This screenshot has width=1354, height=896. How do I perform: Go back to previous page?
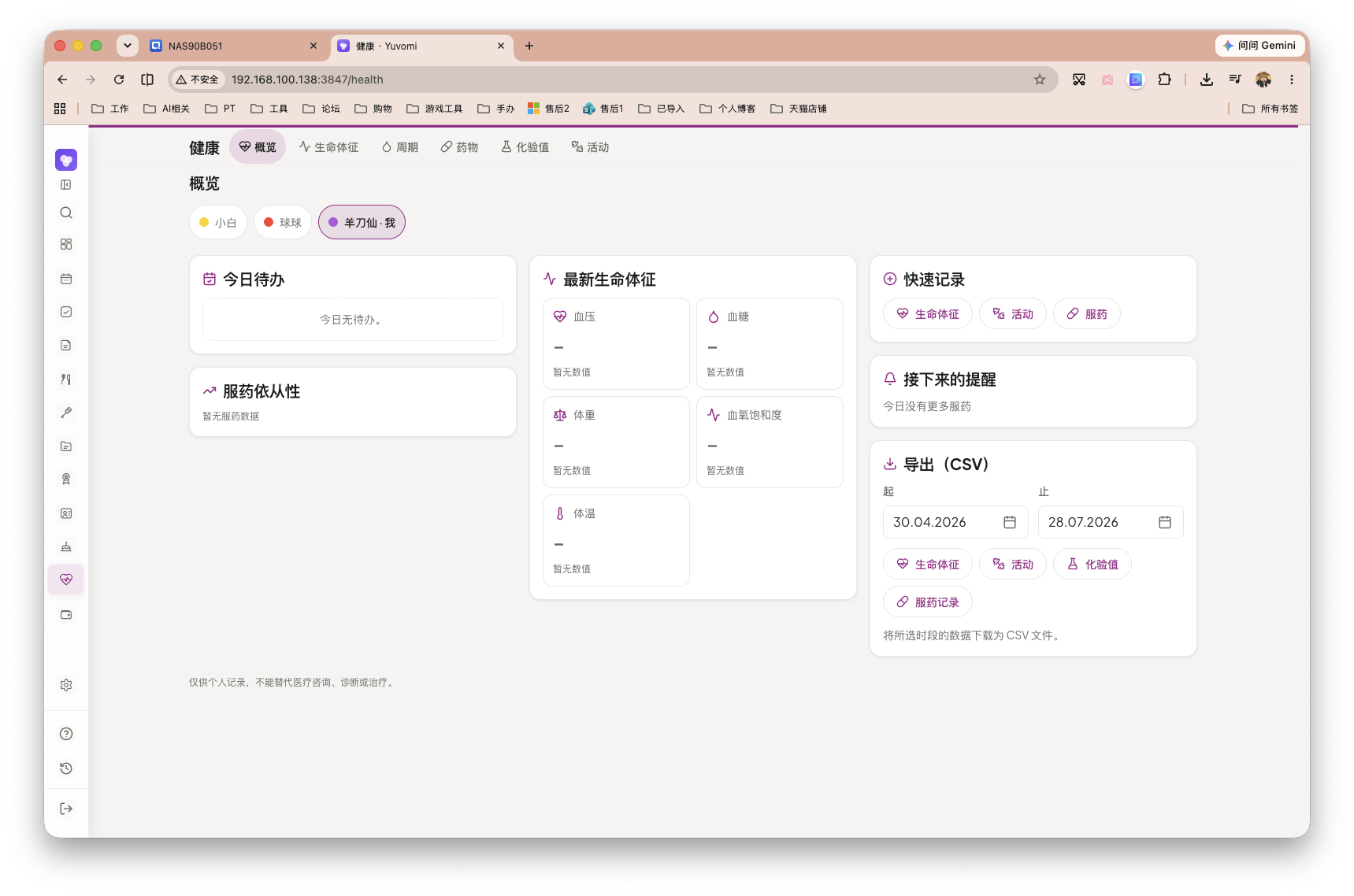pyautogui.click(x=62, y=80)
